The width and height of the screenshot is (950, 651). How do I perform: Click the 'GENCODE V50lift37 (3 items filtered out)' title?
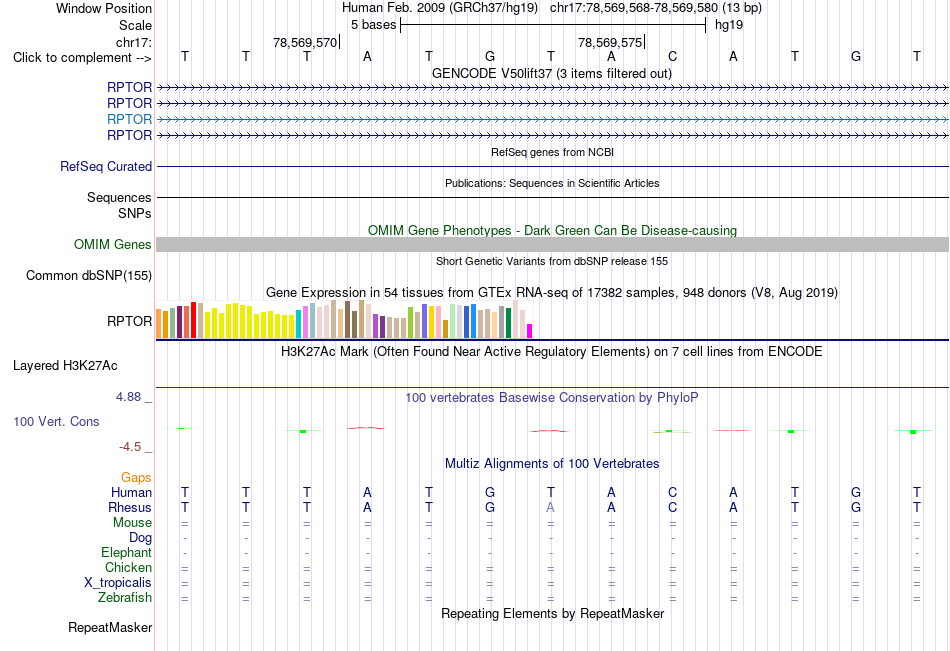click(x=551, y=73)
